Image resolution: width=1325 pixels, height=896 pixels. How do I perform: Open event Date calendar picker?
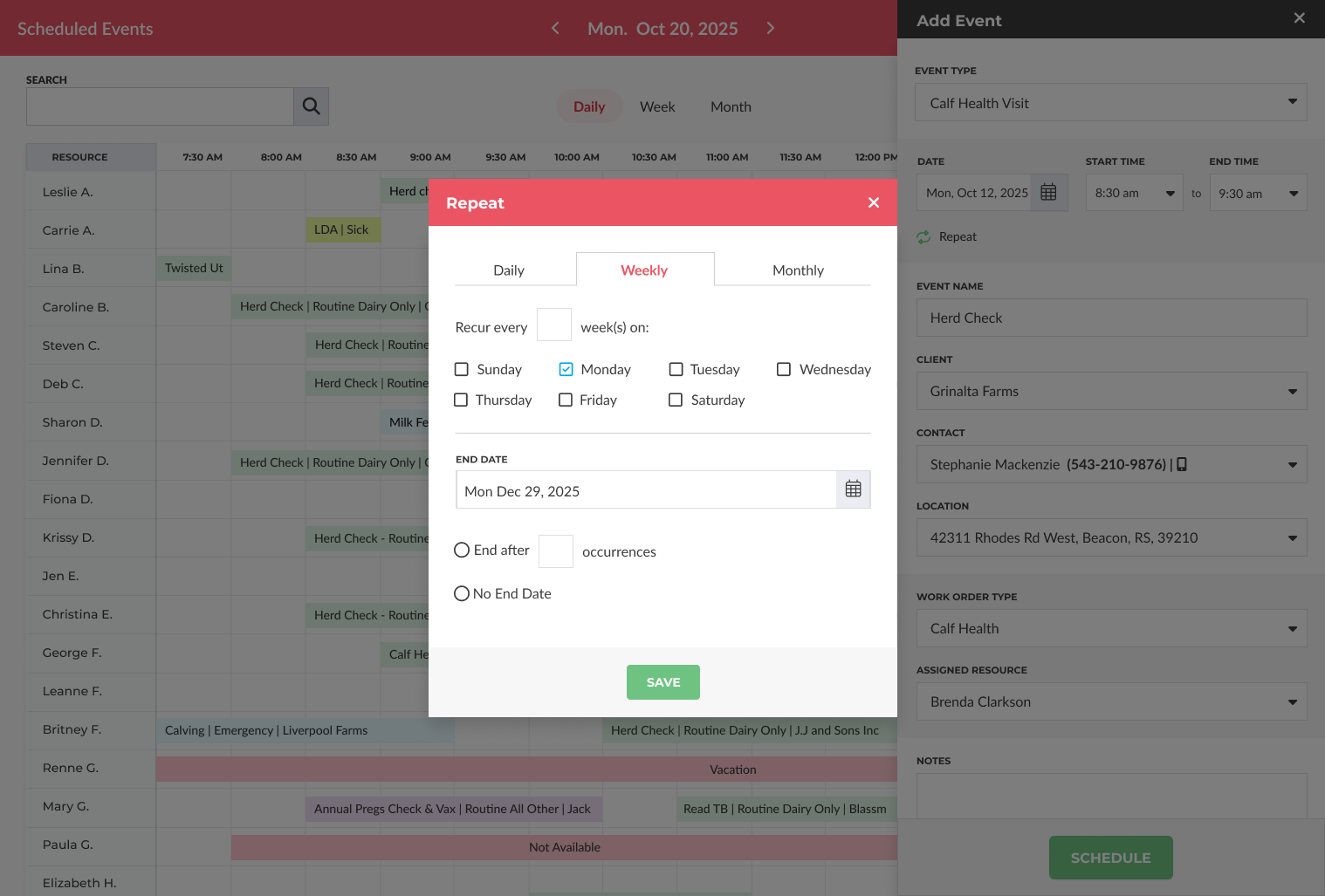point(1048,193)
